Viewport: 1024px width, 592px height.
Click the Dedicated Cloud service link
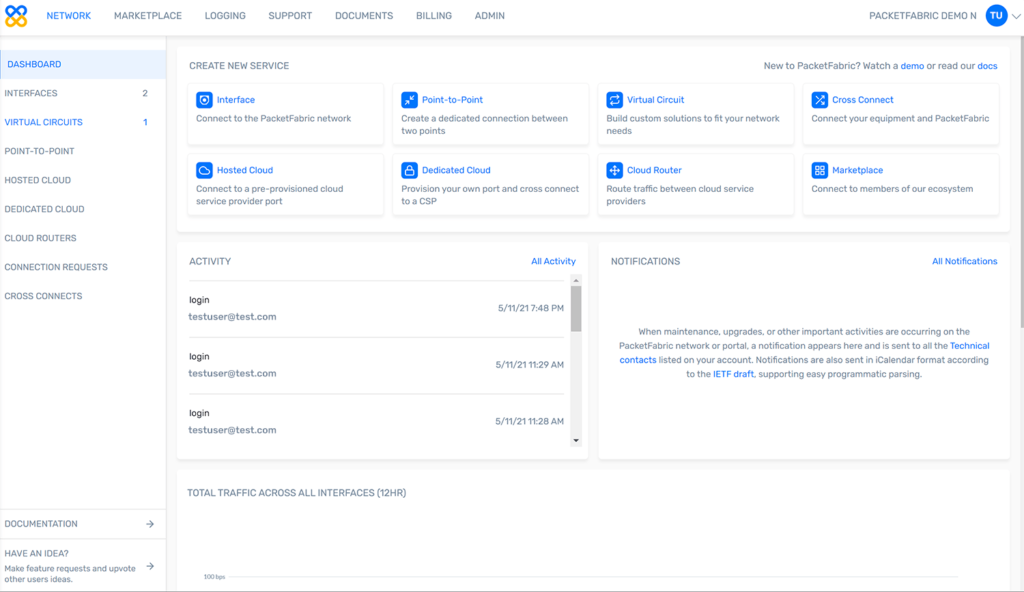click(456, 171)
